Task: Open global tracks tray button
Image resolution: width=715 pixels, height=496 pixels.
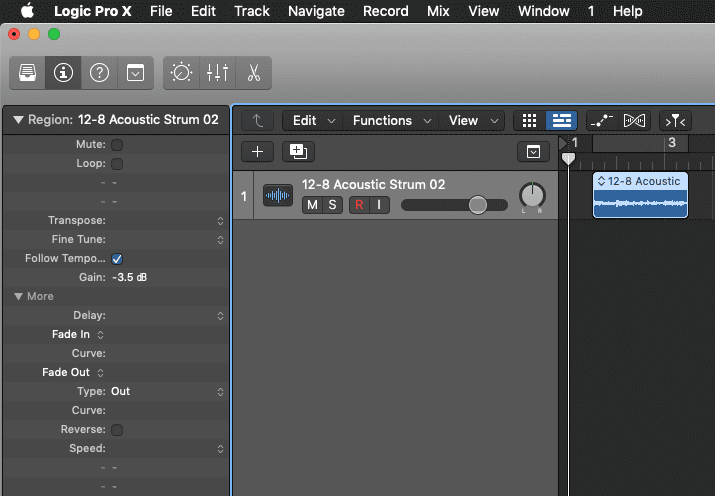Action: click(534, 151)
